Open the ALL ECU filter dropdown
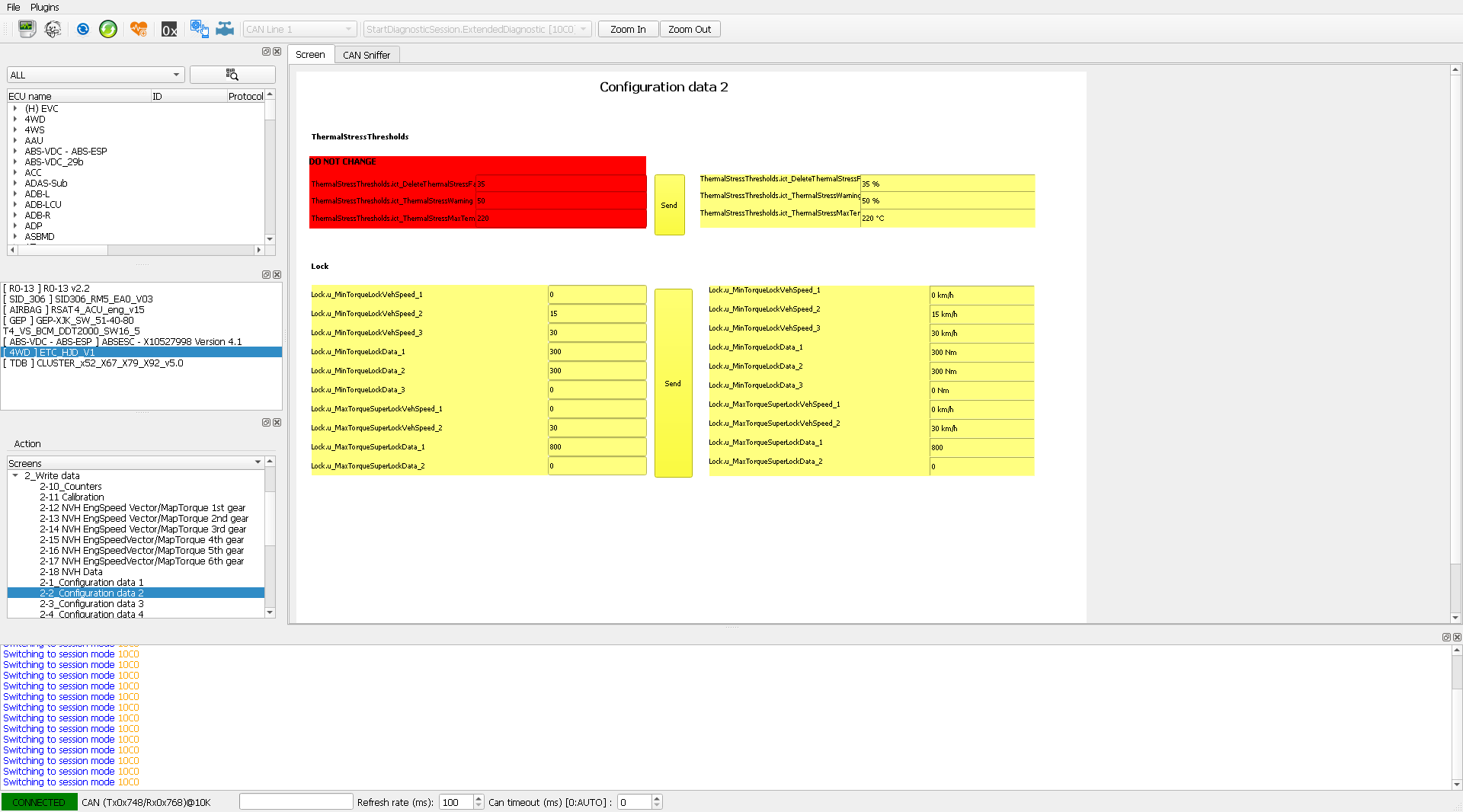 [95, 75]
